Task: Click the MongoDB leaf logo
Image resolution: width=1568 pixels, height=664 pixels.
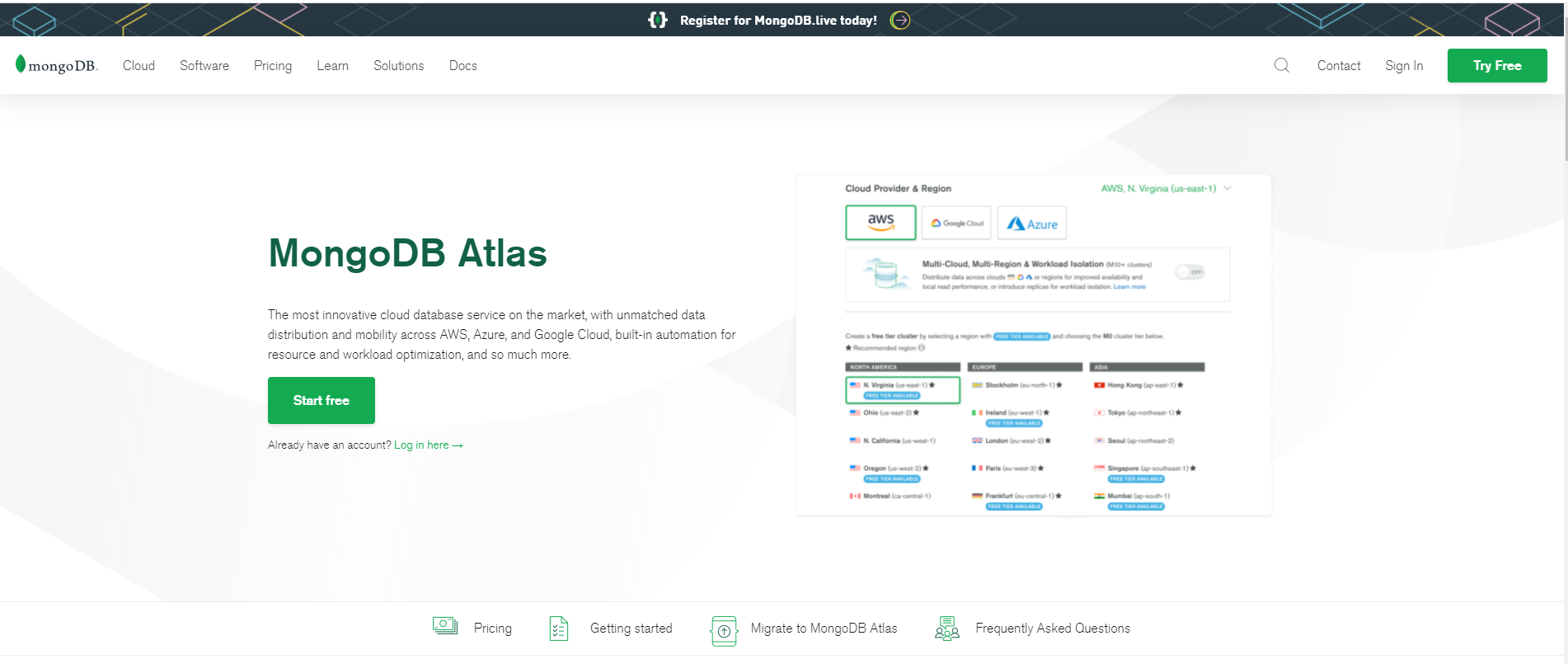Action: [x=56, y=65]
